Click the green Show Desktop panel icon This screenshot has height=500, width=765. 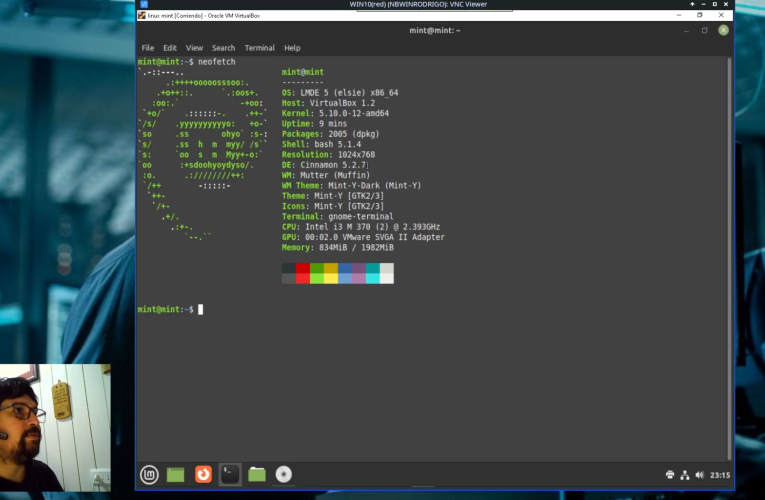pyautogui.click(x=176, y=474)
